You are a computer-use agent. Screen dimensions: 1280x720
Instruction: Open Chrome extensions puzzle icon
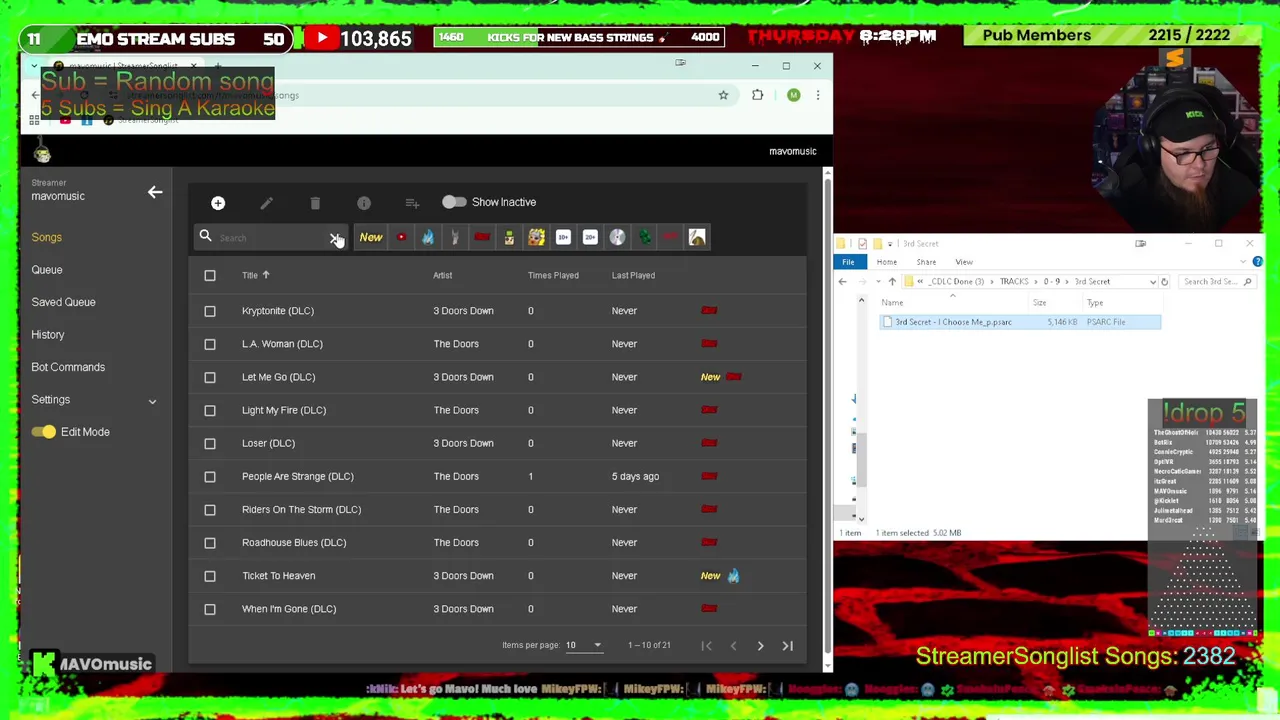pyautogui.click(x=757, y=95)
